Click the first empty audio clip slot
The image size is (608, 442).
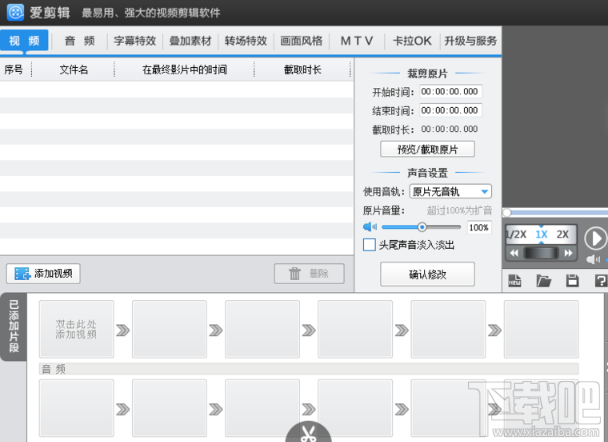pyautogui.click(x=76, y=408)
